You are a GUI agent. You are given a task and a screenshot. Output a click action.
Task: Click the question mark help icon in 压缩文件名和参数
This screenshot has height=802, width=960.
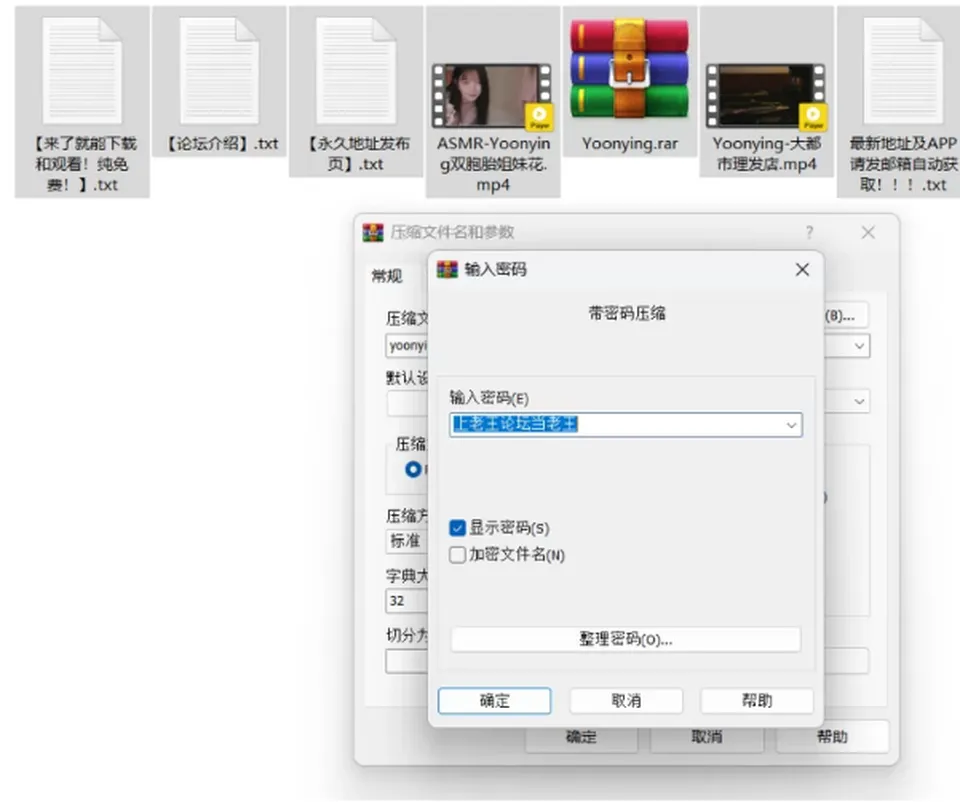pos(809,232)
